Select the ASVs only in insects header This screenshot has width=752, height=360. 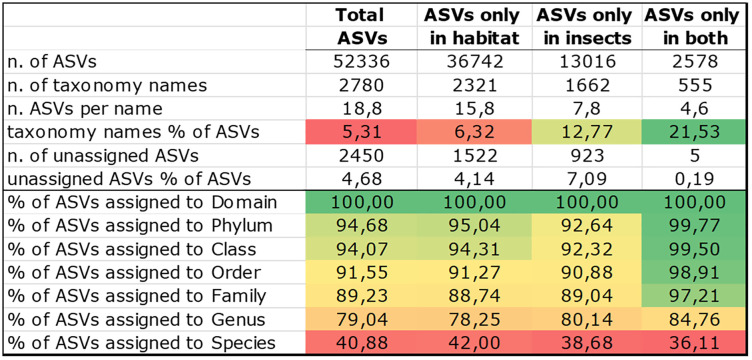587,26
